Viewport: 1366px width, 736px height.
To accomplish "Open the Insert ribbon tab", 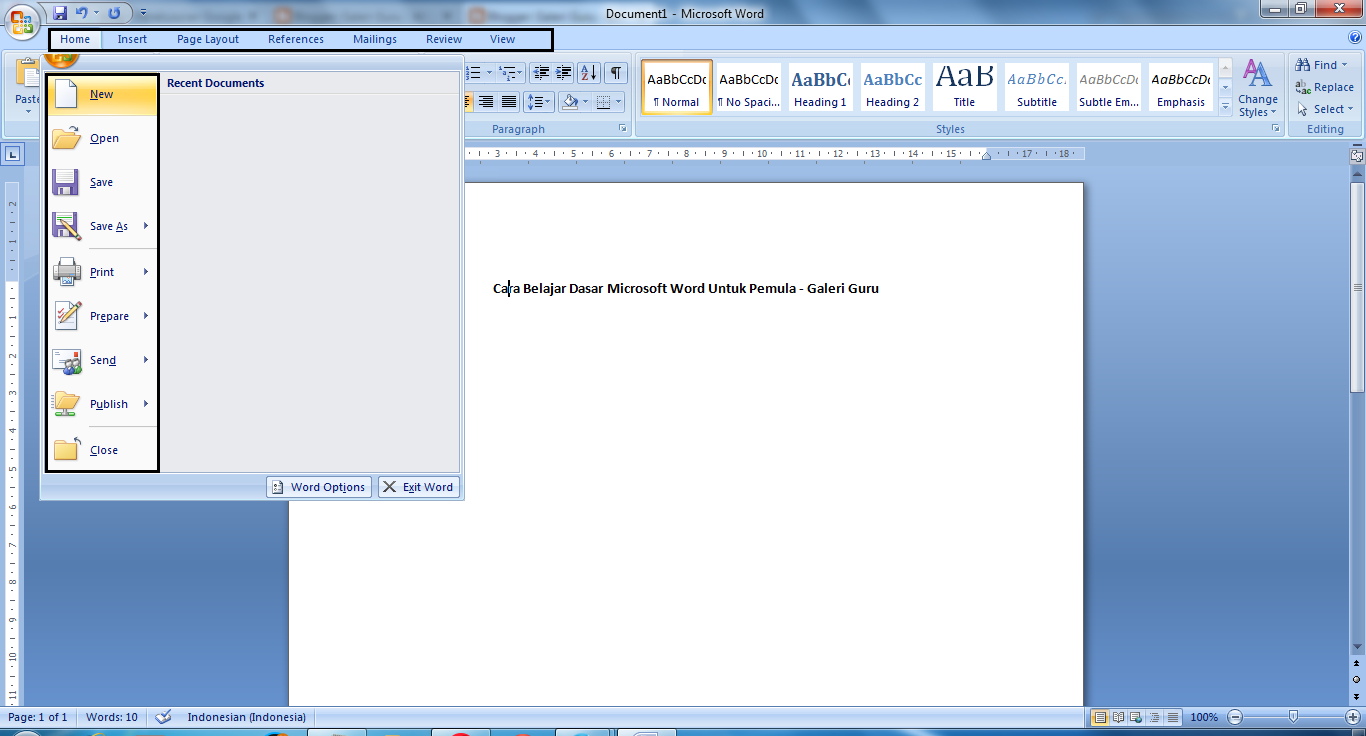I will (x=132, y=39).
